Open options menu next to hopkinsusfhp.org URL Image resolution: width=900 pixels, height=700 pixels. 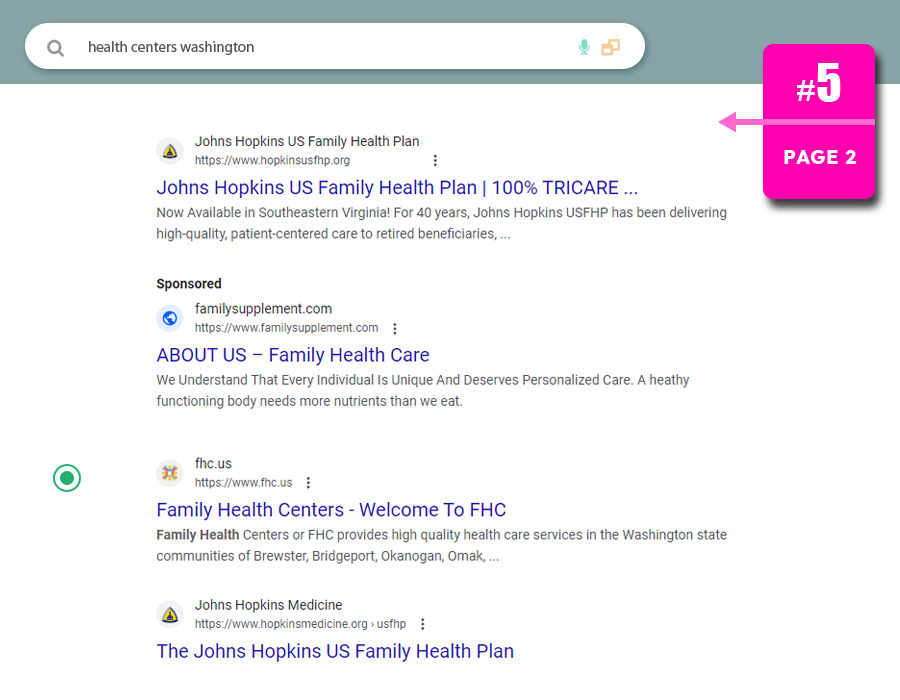[435, 161]
